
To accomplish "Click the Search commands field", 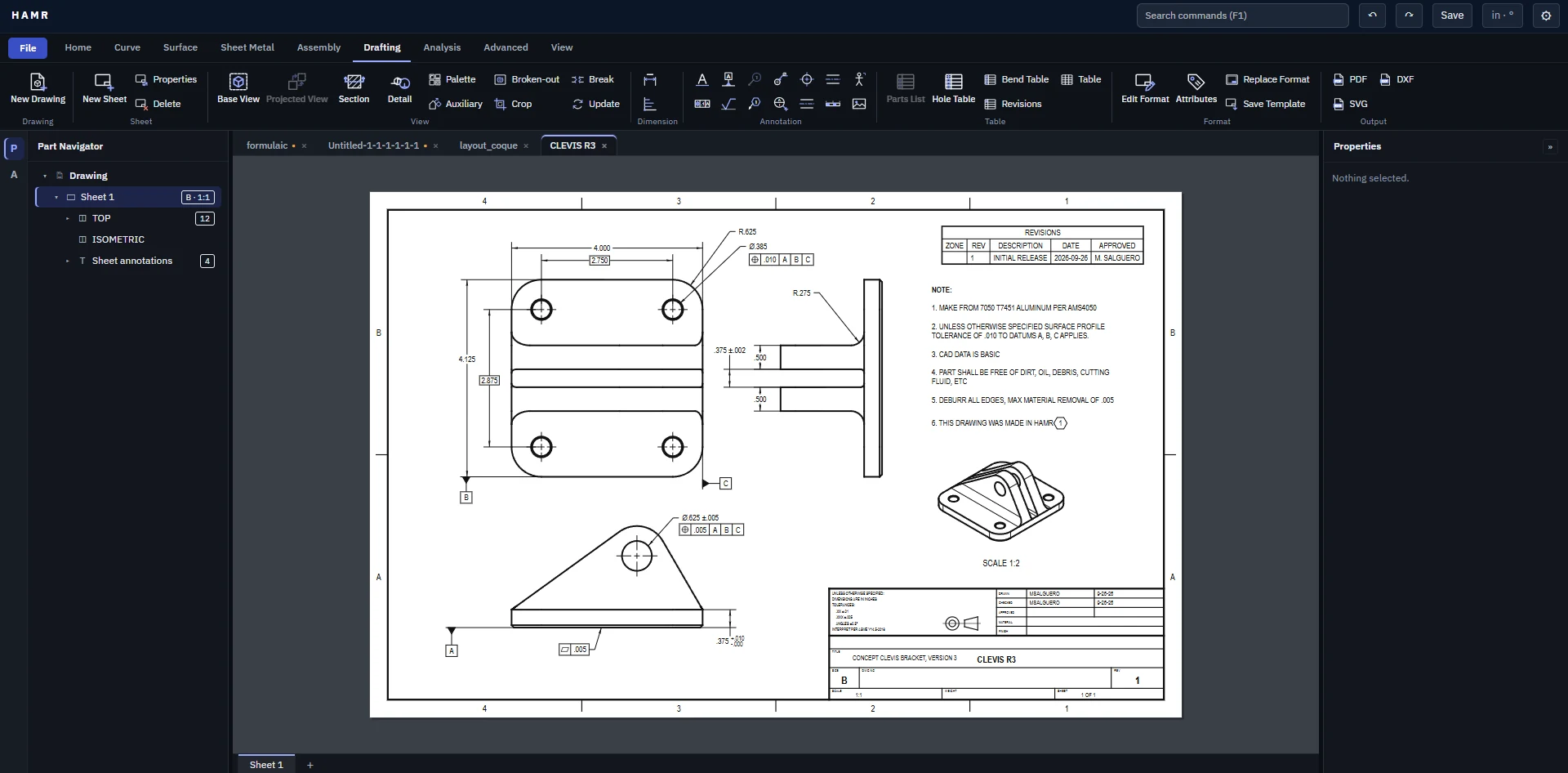I will (1242, 16).
